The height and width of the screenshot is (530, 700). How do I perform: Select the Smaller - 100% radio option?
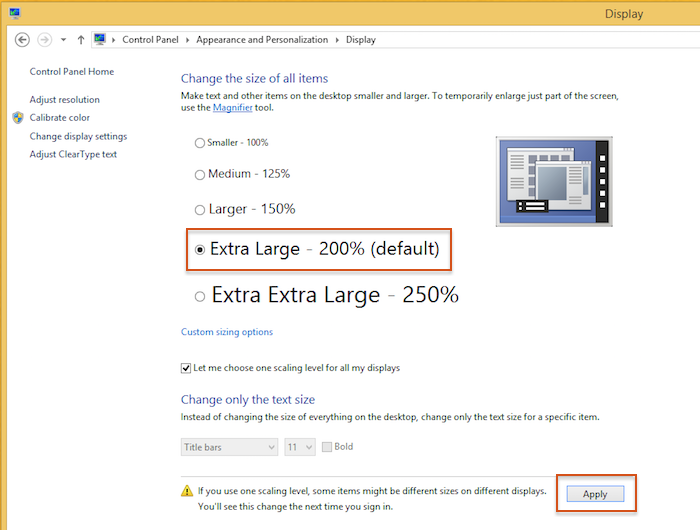(200, 143)
